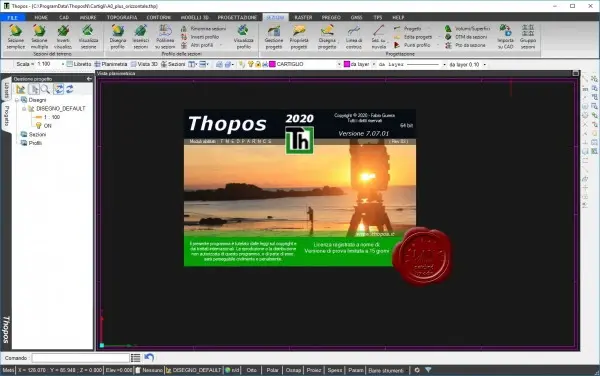
Task: Click the magenta da layer color swatch
Action: coord(347,64)
